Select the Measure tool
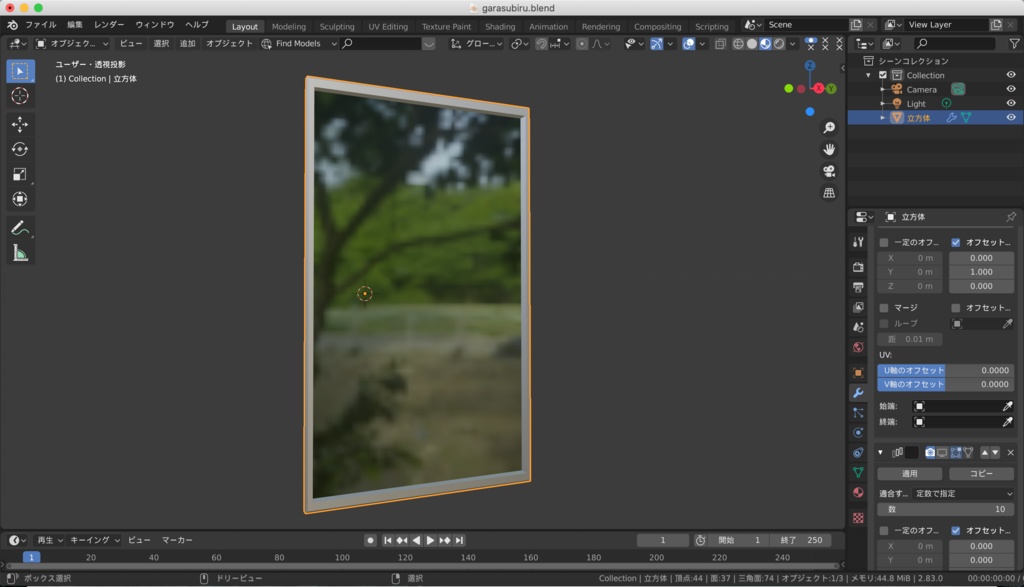This screenshot has height=587, width=1024. (x=20, y=253)
